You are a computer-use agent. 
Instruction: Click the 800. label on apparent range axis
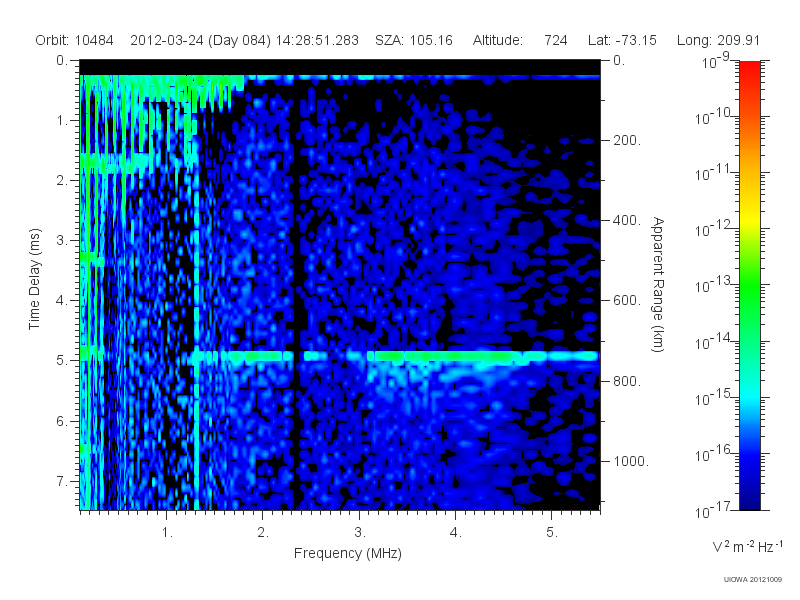click(627, 381)
